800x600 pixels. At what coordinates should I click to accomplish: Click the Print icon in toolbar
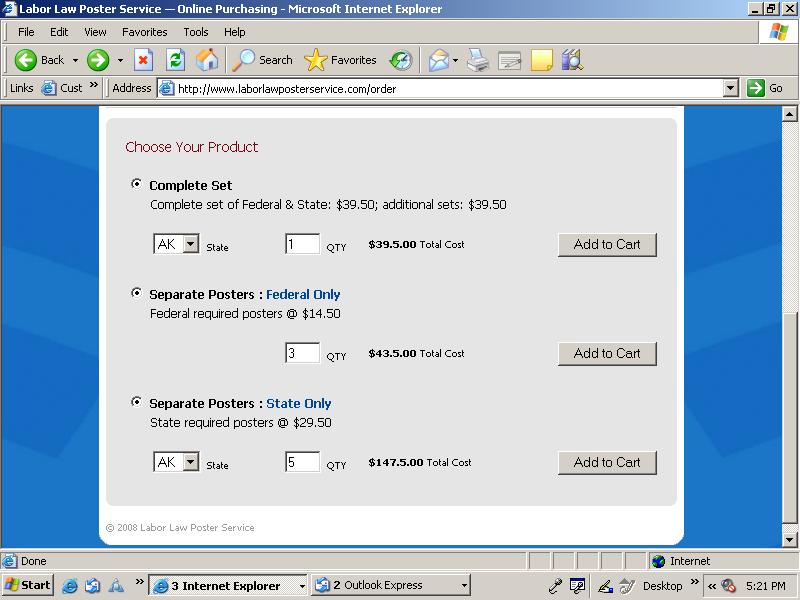point(478,60)
